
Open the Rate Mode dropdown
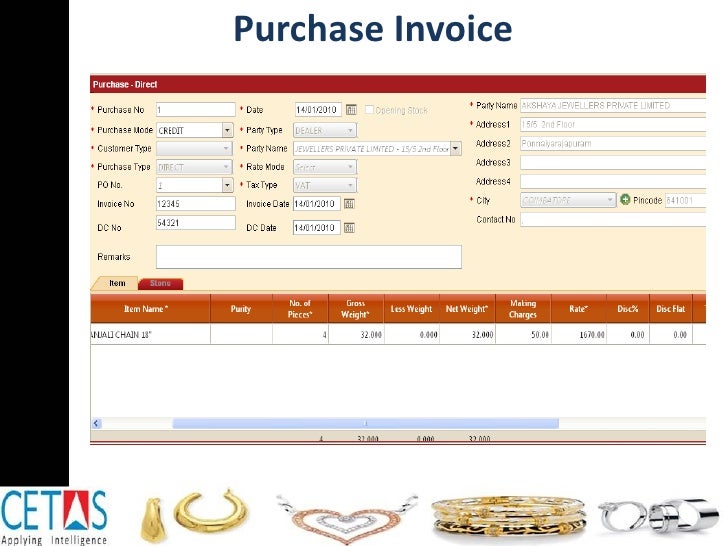[325, 167]
